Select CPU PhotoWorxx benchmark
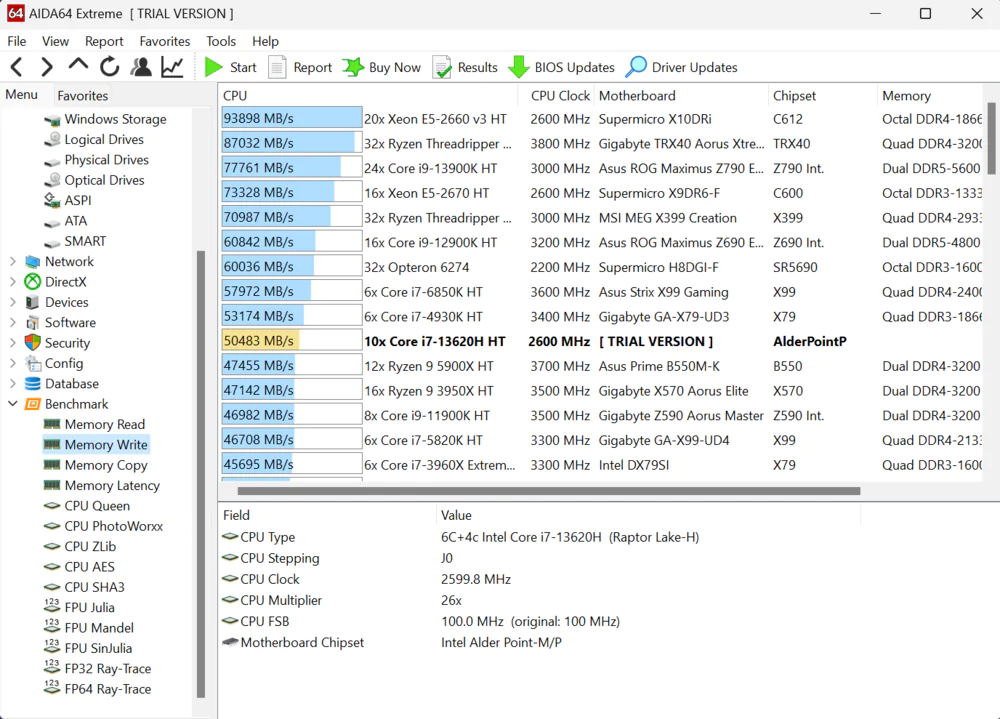 pos(114,526)
